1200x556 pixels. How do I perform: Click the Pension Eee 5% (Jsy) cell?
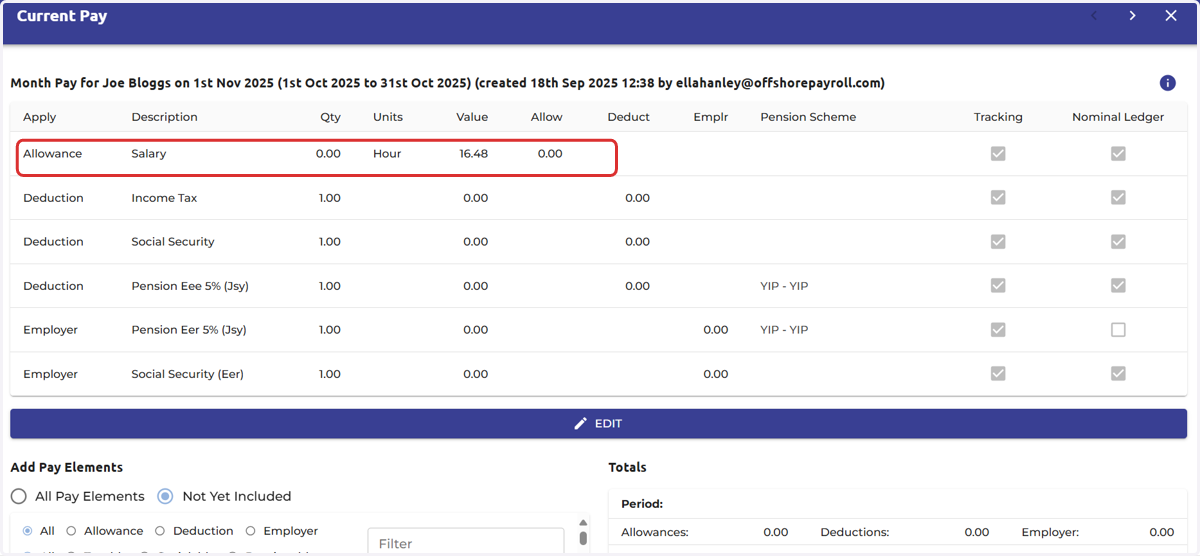190,286
